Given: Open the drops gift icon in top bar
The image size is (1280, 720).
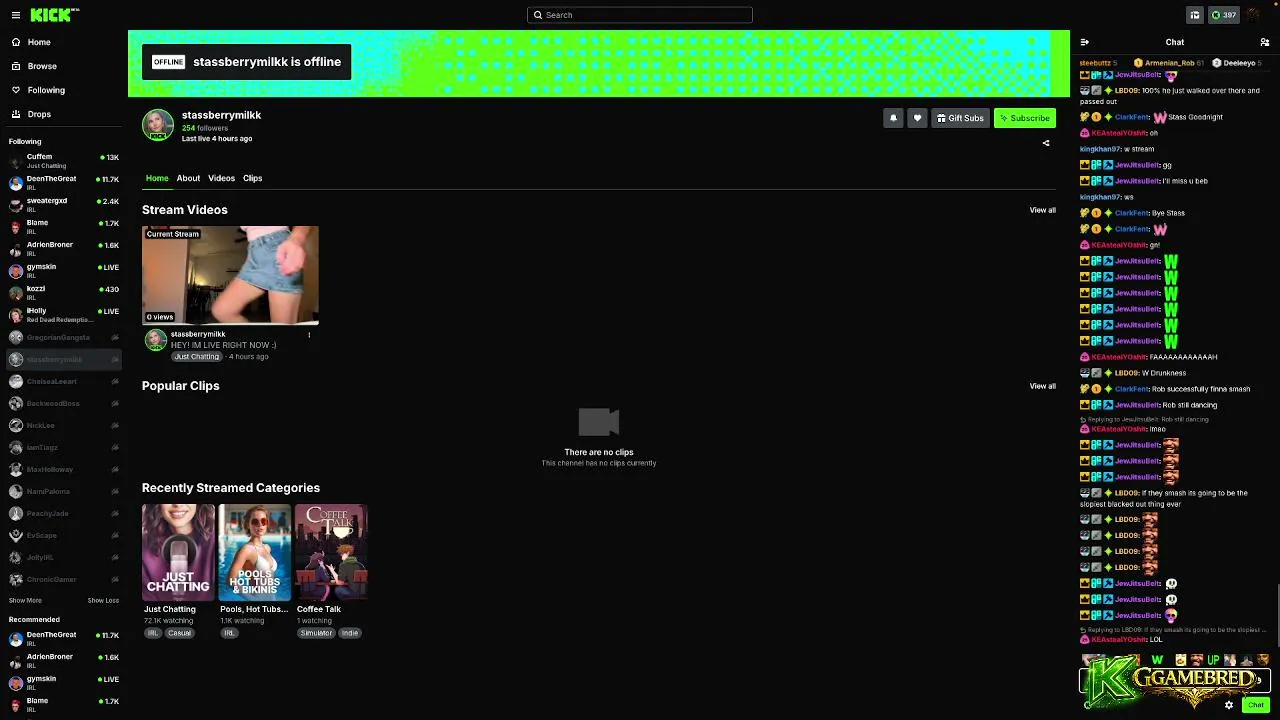Looking at the screenshot, I should click(x=1194, y=15).
